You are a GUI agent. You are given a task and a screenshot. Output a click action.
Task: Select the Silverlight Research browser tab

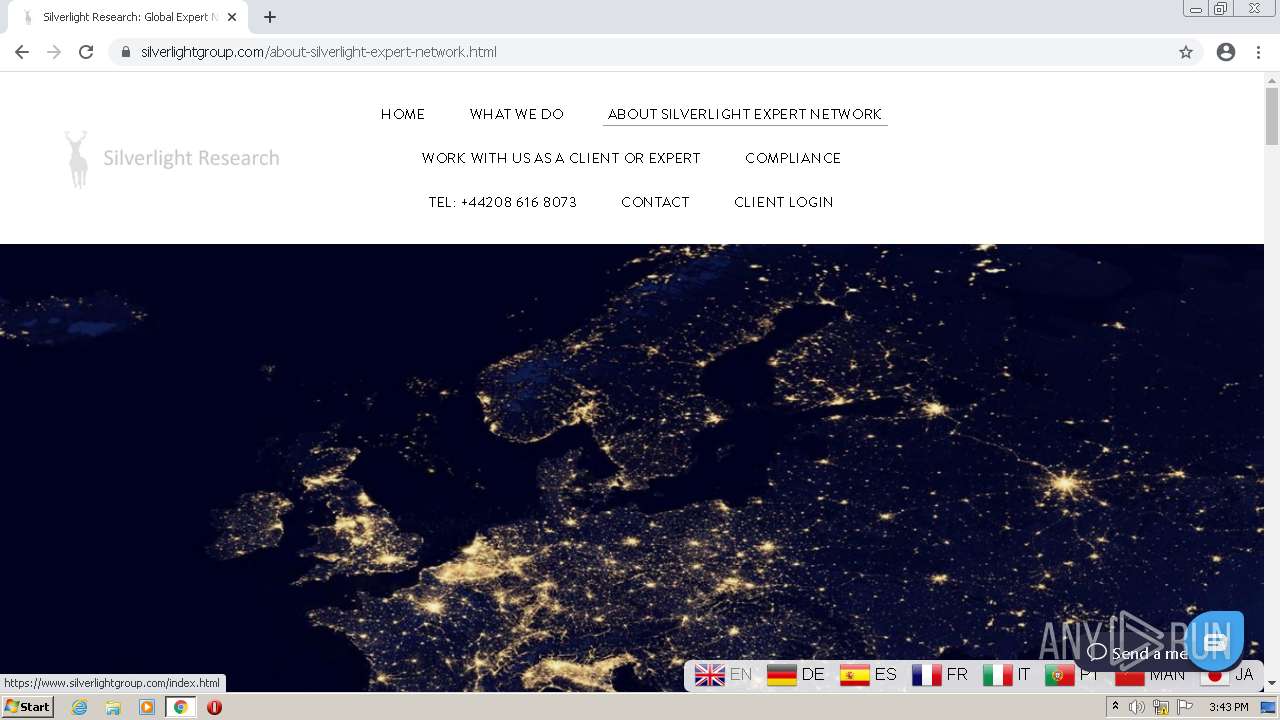[x=128, y=17]
